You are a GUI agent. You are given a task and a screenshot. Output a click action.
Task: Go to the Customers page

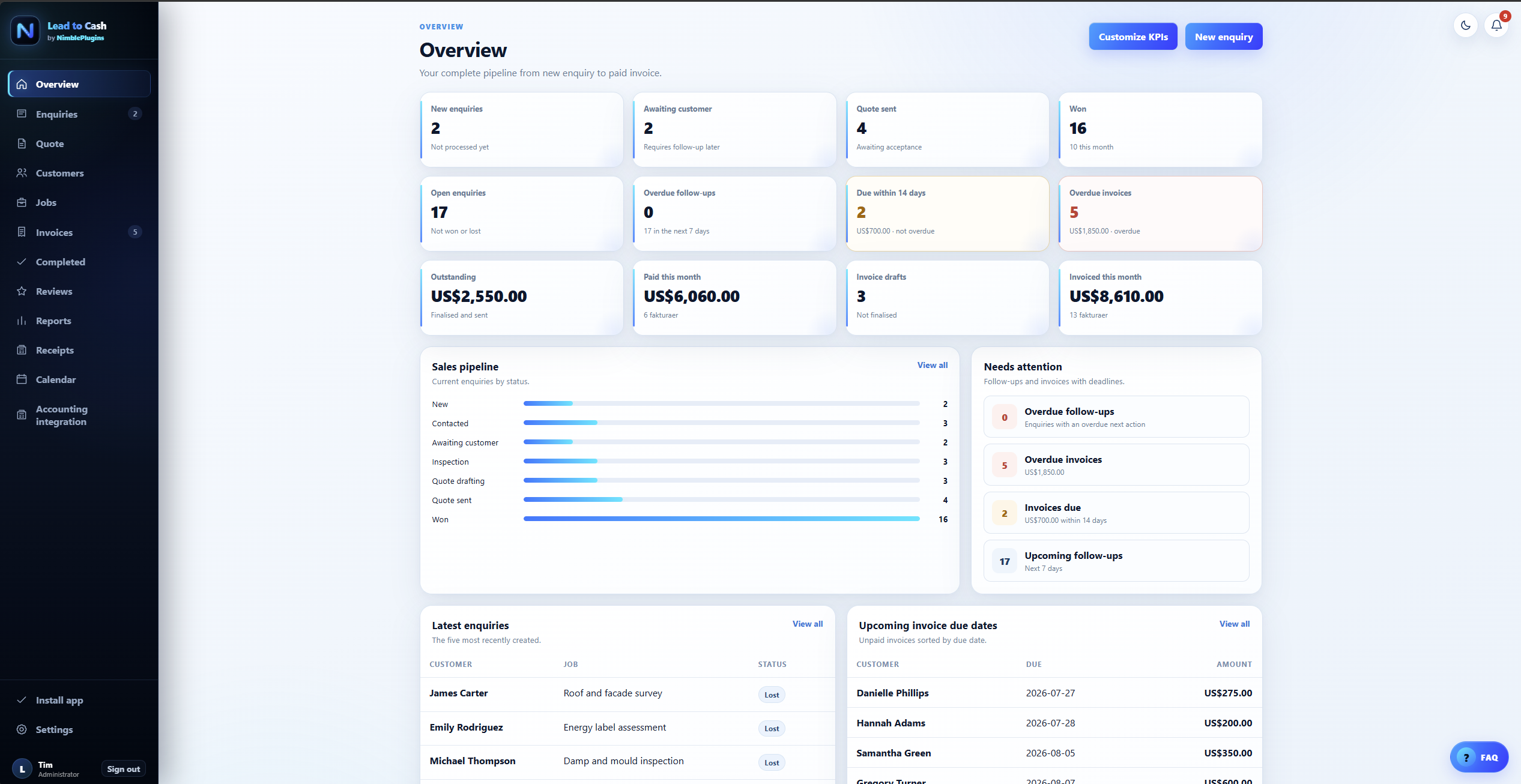tap(79, 173)
